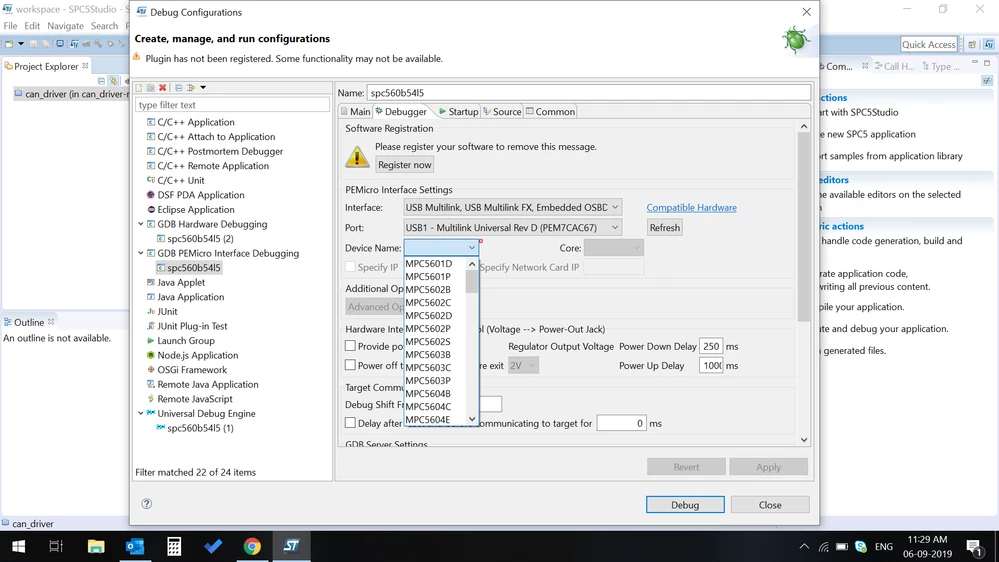The image size is (999, 562).
Task: Collapse all configurations in the tree toolbar
Action: (x=178, y=87)
